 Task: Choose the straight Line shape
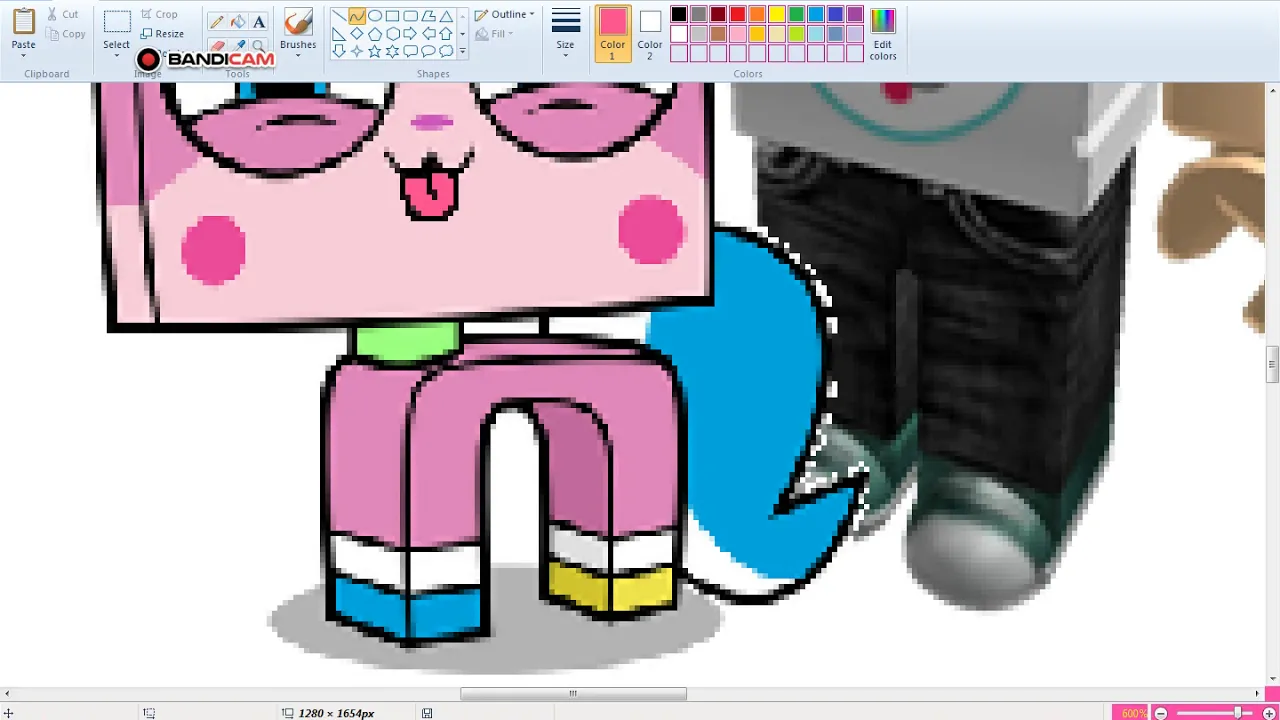pos(339,16)
